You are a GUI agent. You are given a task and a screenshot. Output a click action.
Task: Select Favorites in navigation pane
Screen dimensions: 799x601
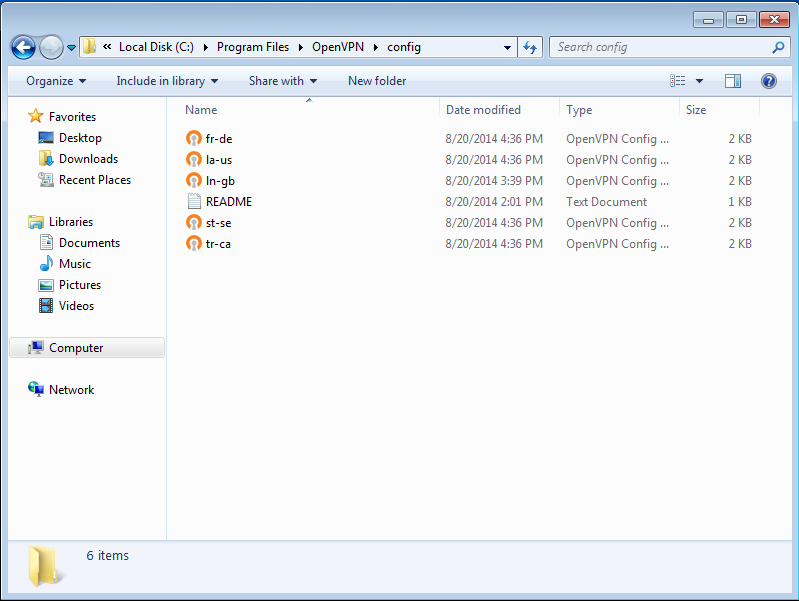72,117
